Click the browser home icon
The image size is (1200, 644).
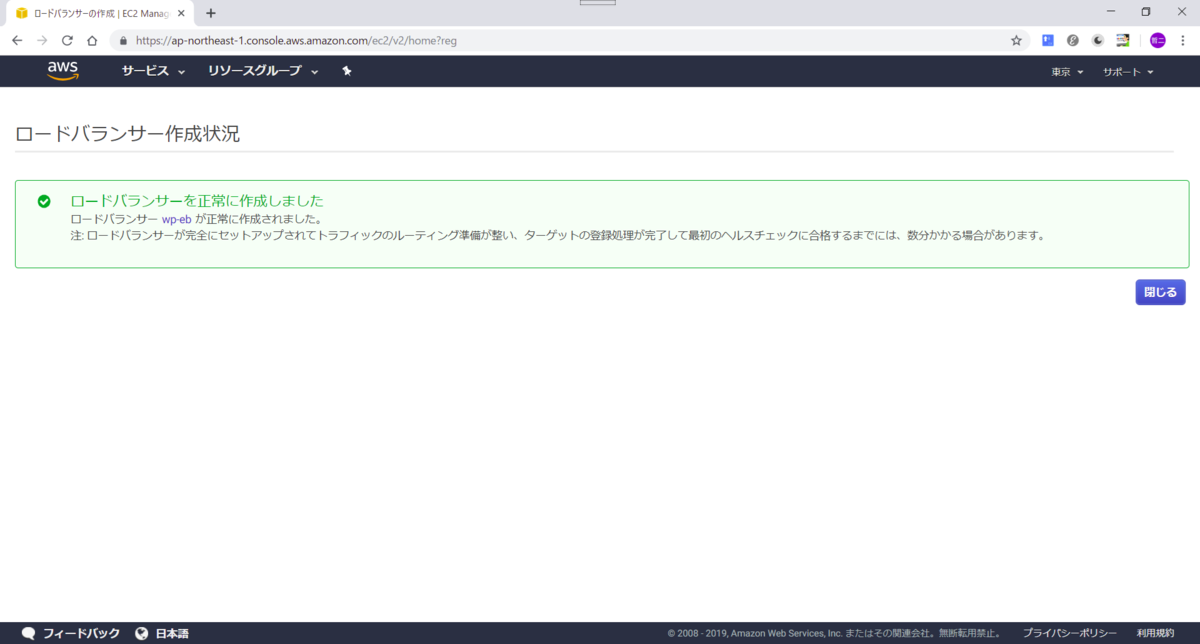point(91,40)
